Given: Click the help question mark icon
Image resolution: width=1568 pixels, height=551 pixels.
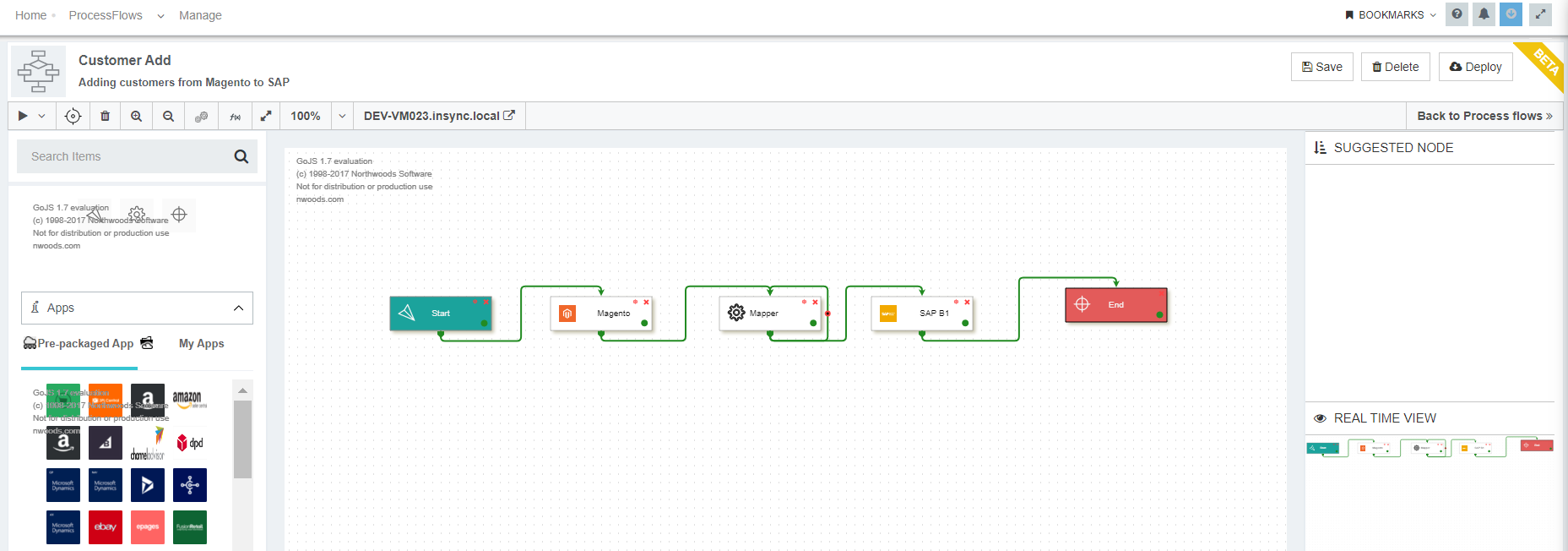Looking at the screenshot, I should 1457,14.
